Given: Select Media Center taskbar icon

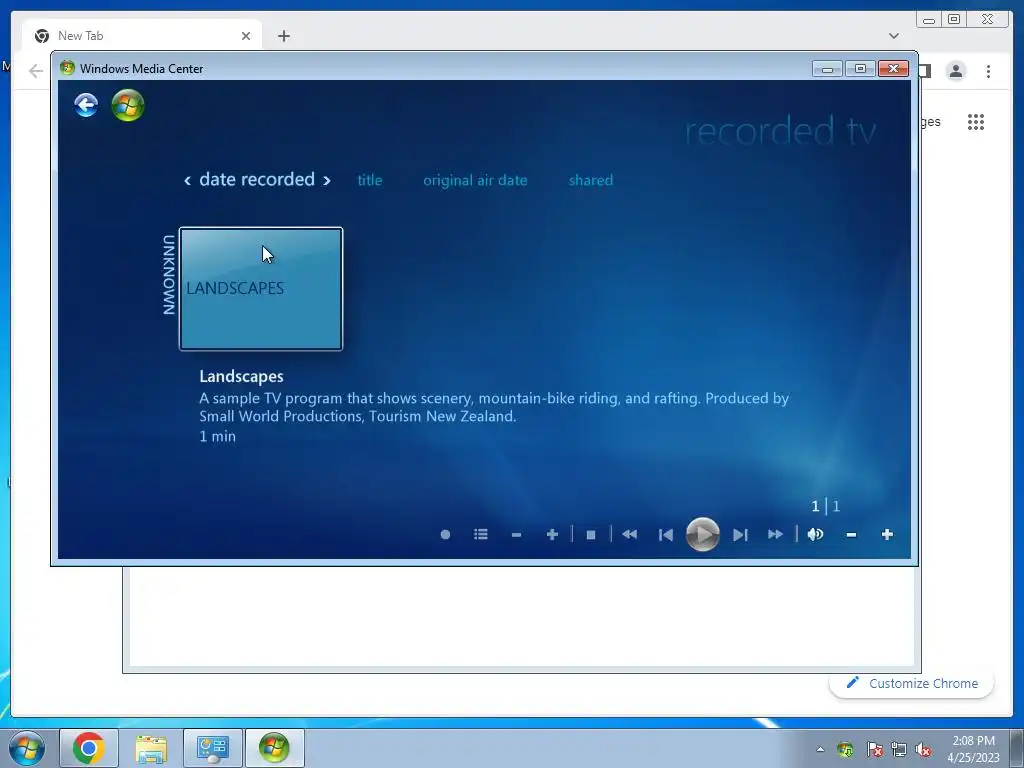Looking at the screenshot, I should pos(274,748).
